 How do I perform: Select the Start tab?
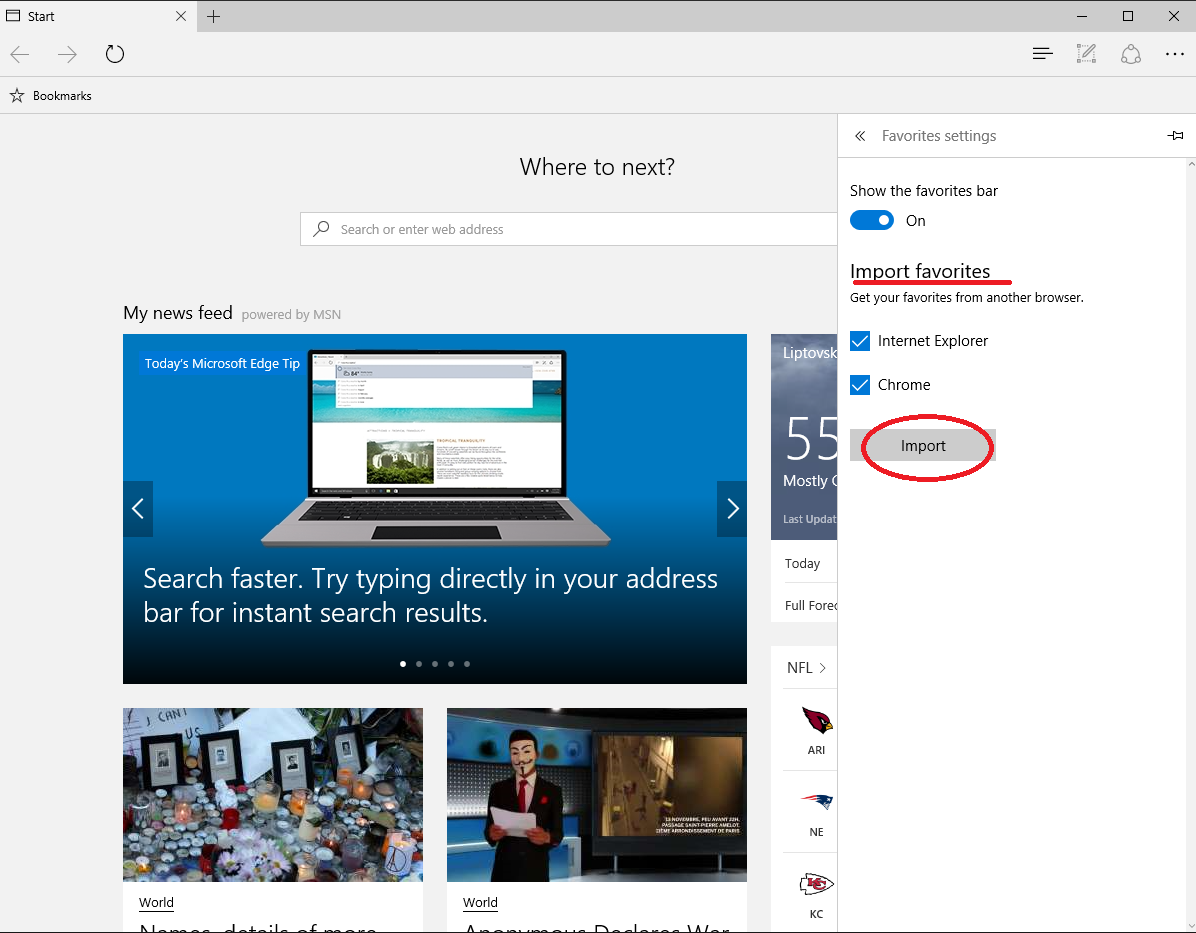98,16
